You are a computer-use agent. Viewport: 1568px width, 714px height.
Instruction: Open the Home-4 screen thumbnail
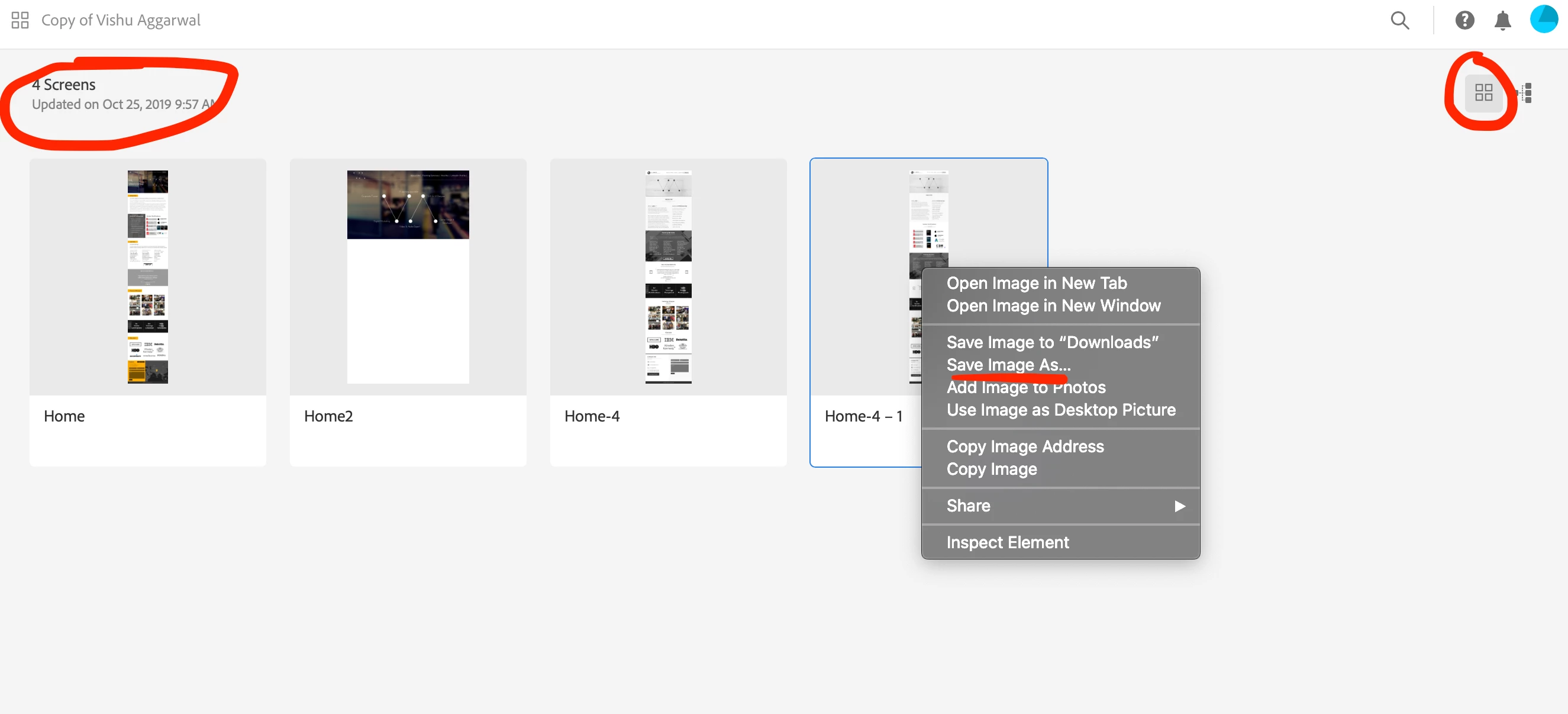pyautogui.click(x=668, y=276)
